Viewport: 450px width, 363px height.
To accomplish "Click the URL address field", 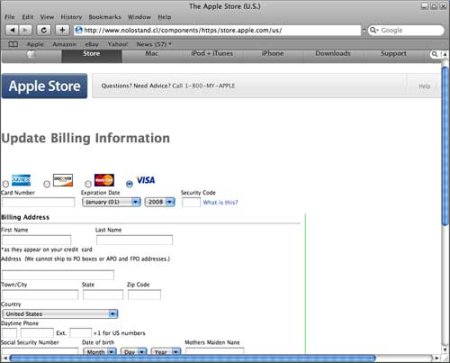I will [217, 30].
